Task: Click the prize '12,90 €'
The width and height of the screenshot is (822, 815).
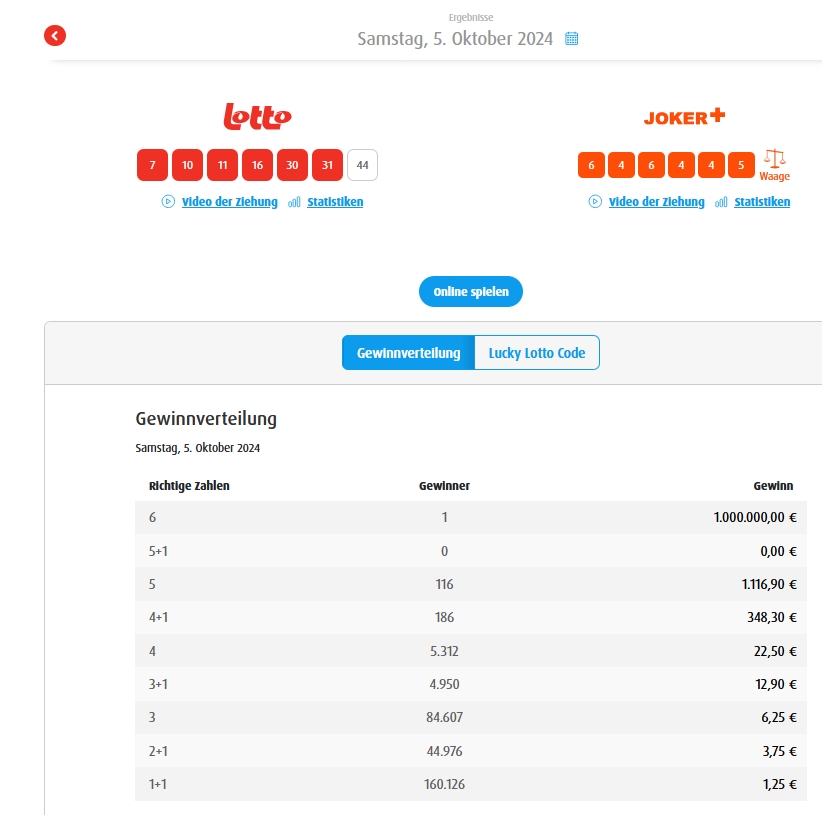Action: [776, 684]
